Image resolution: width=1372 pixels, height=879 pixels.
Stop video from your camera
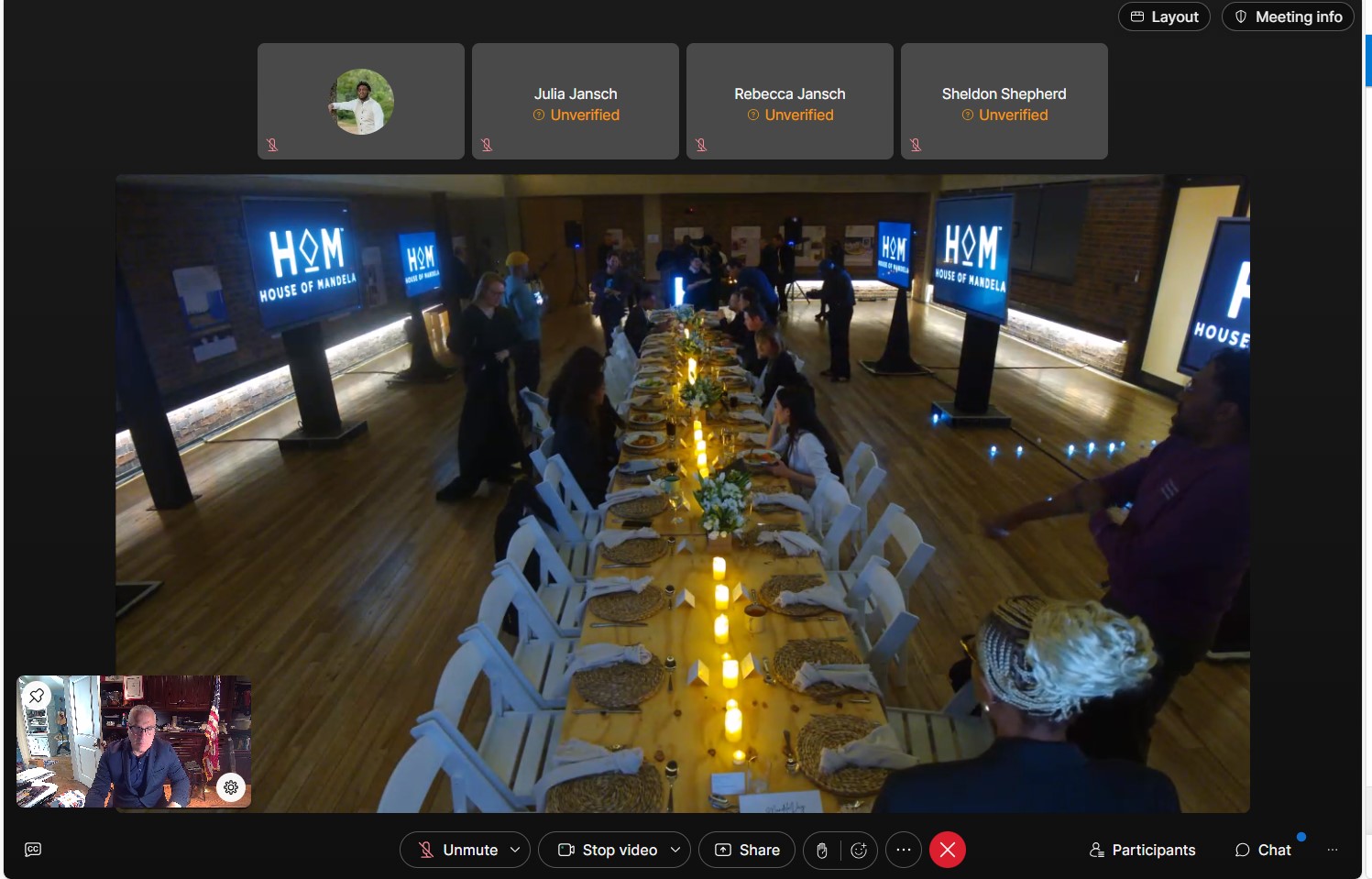point(609,851)
